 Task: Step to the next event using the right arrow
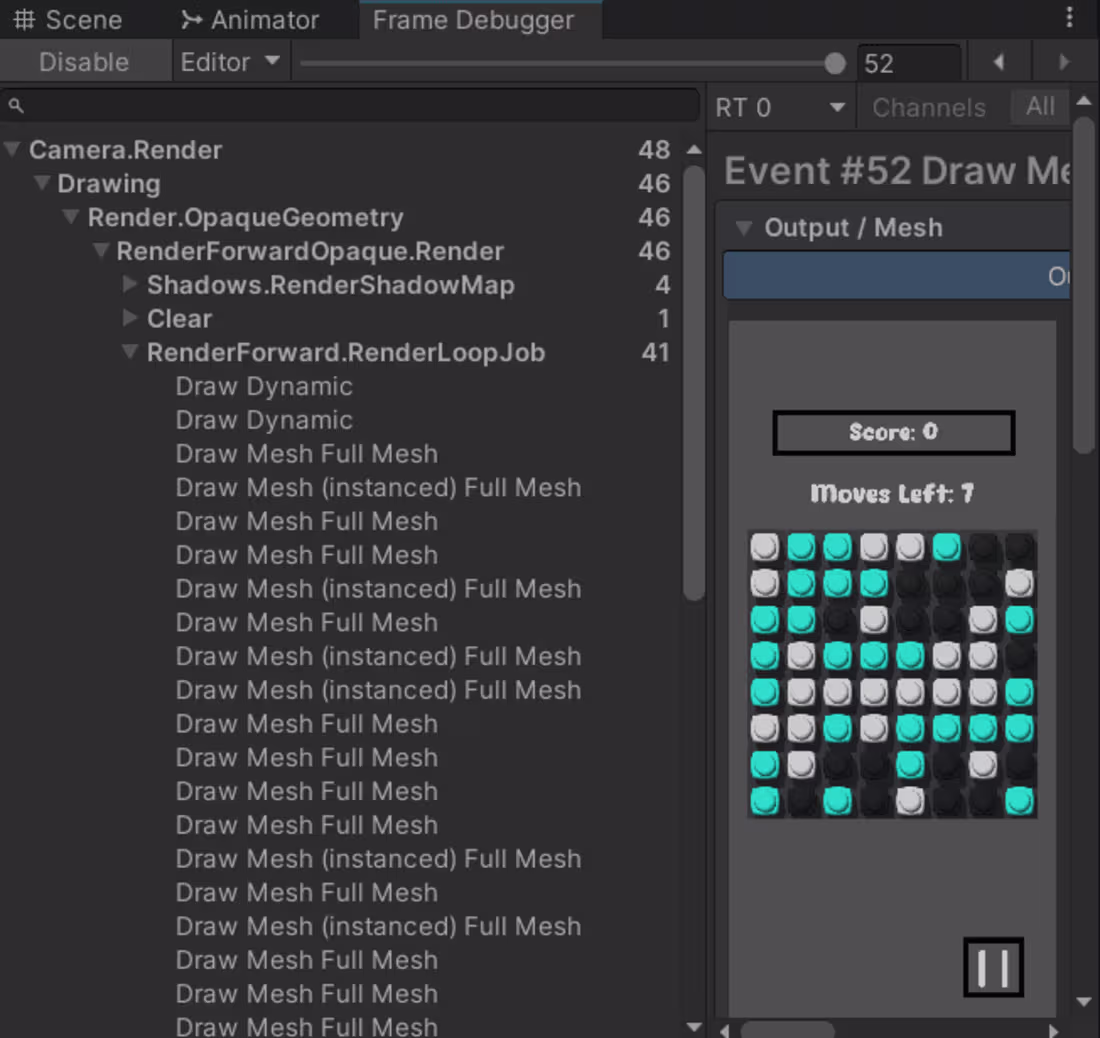pos(1063,62)
